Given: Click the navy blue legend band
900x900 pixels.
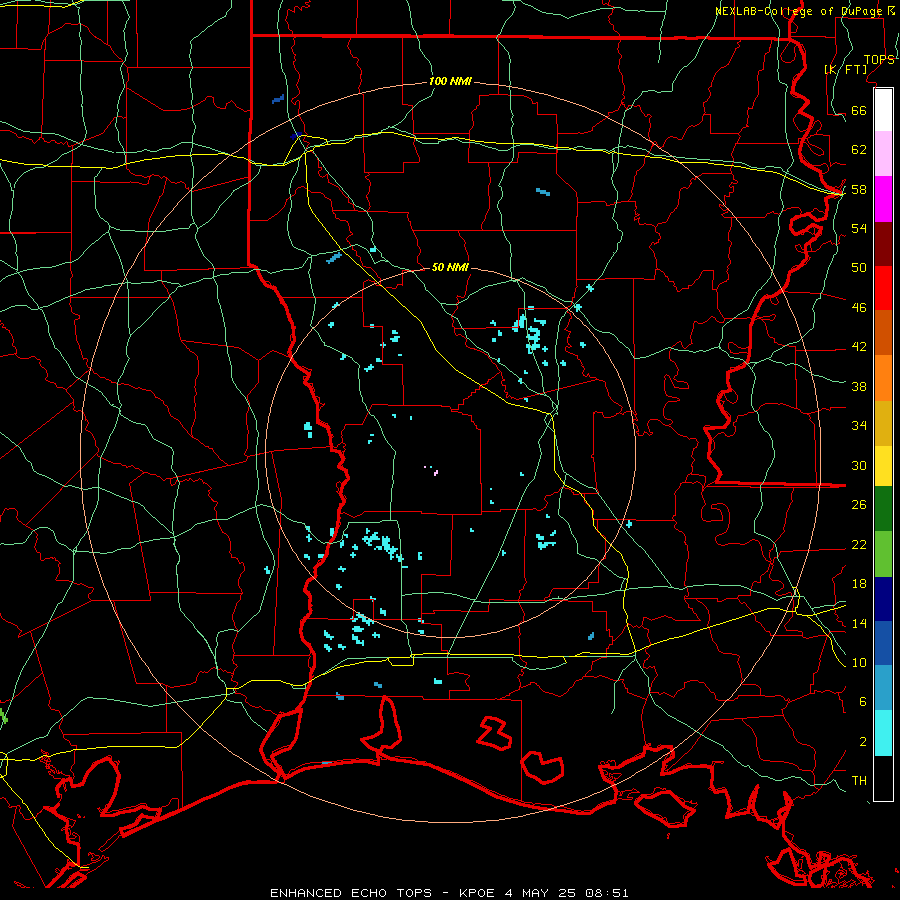Looking at the screenshot, I should [x=883, y=599].
